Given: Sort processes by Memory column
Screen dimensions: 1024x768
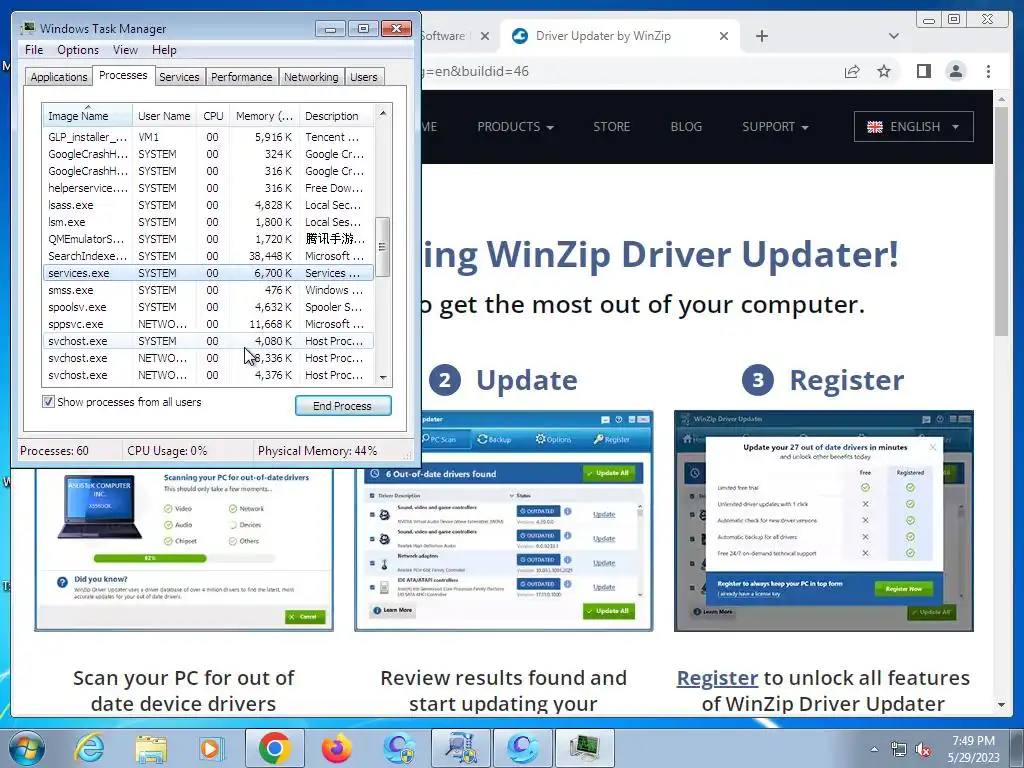Looking at the screenshot, I should (x=264, y=116).
